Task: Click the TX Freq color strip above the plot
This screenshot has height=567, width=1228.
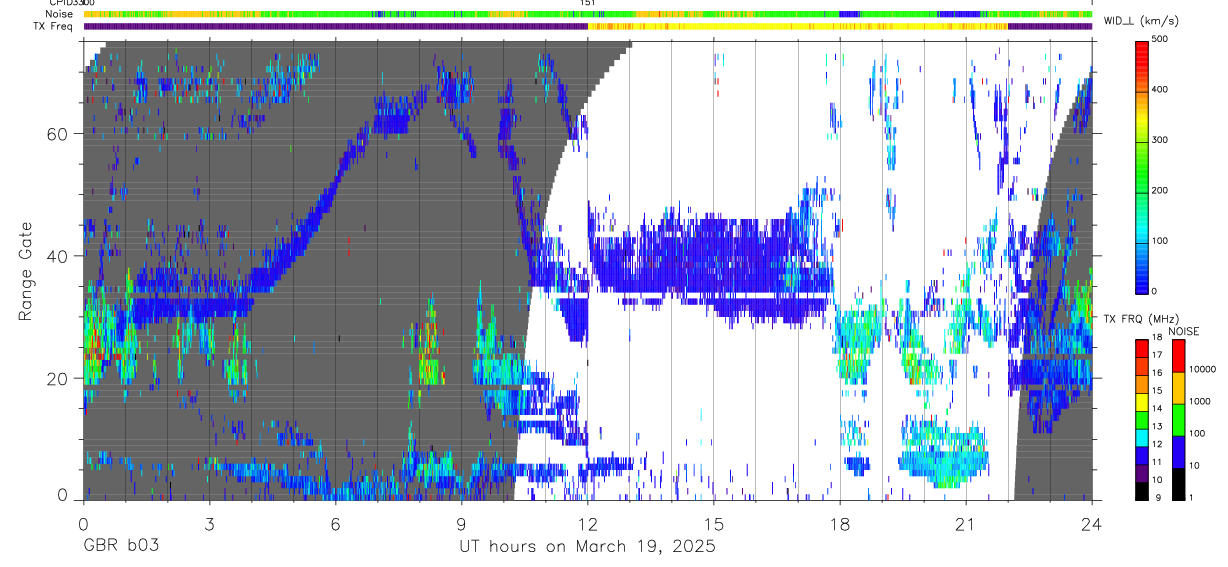Action: (588, 26)
